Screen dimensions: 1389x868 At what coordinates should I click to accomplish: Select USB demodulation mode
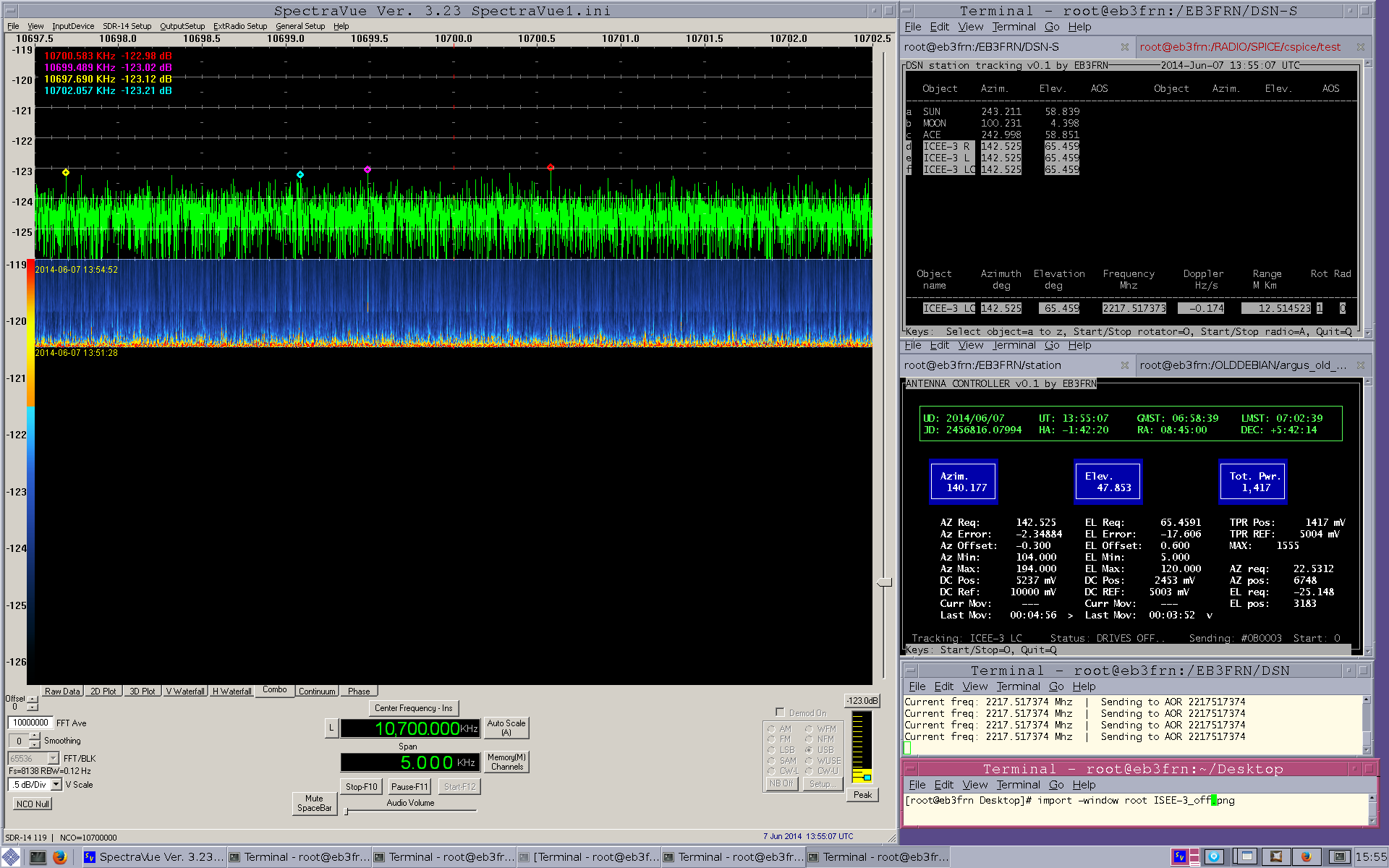point(809,750)
